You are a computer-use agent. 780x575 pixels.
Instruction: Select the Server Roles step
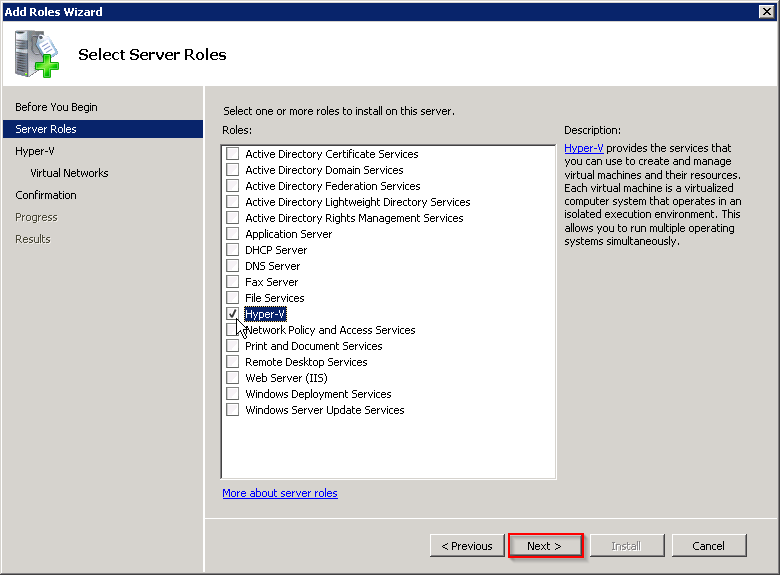(x=103, y=129)
